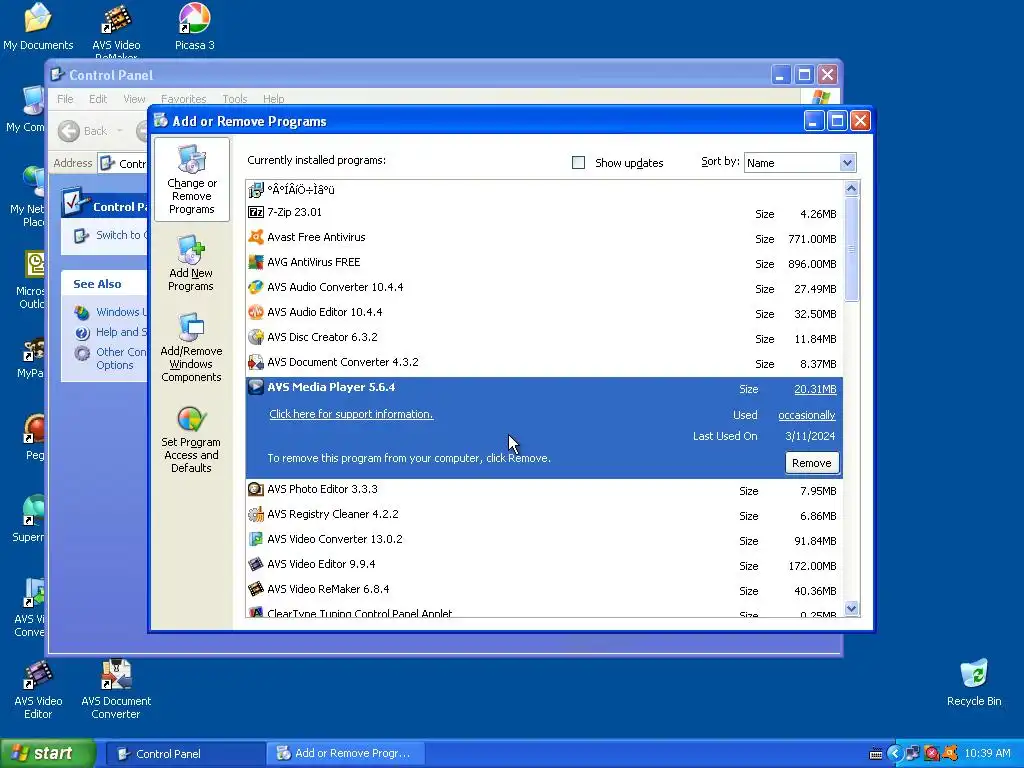1024x768 pixels.
Task: Click scrollbar up arrow in programs list
Action: (x=851, y=189)
